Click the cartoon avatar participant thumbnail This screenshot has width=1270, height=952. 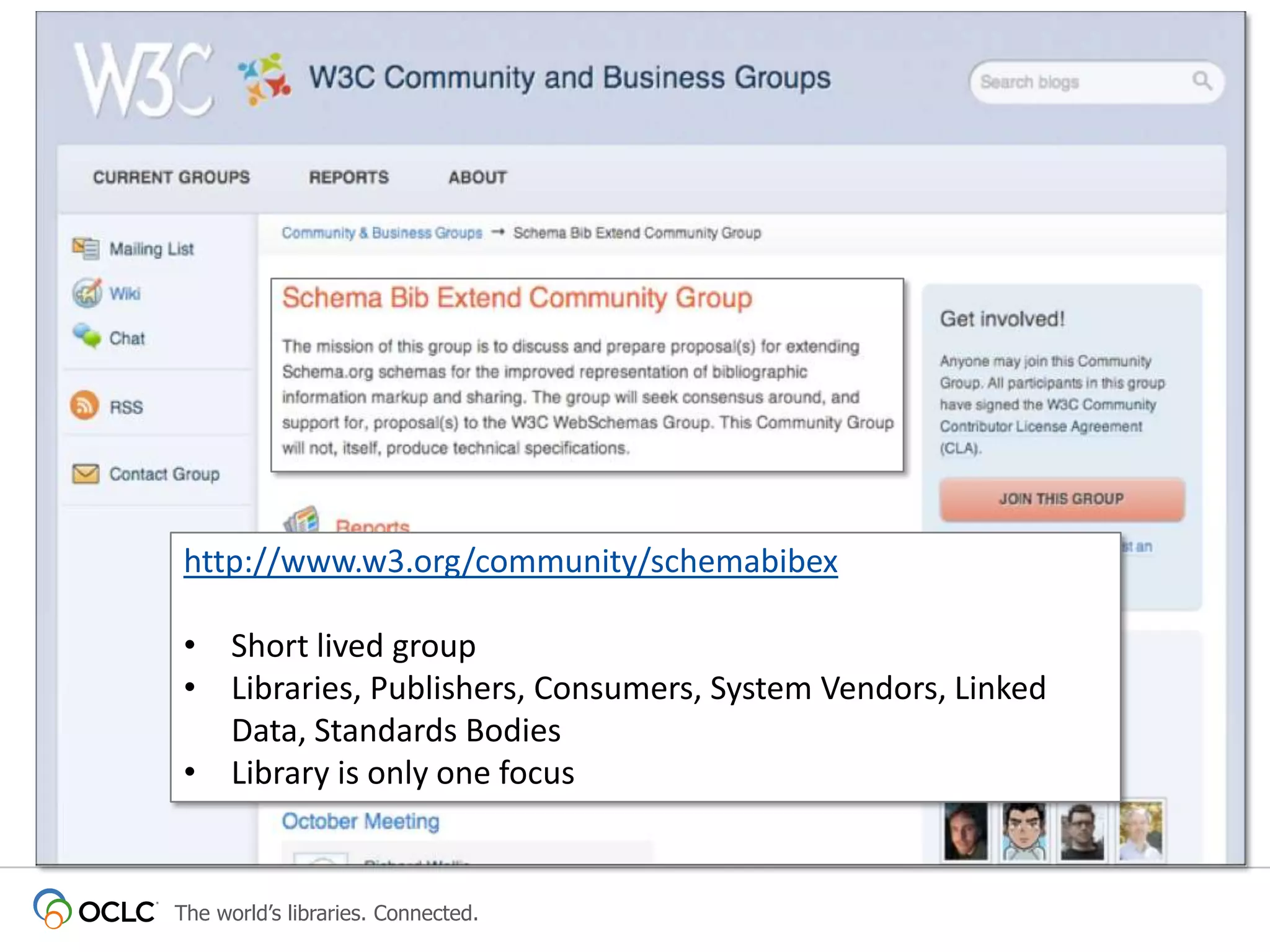(1024, 831)
